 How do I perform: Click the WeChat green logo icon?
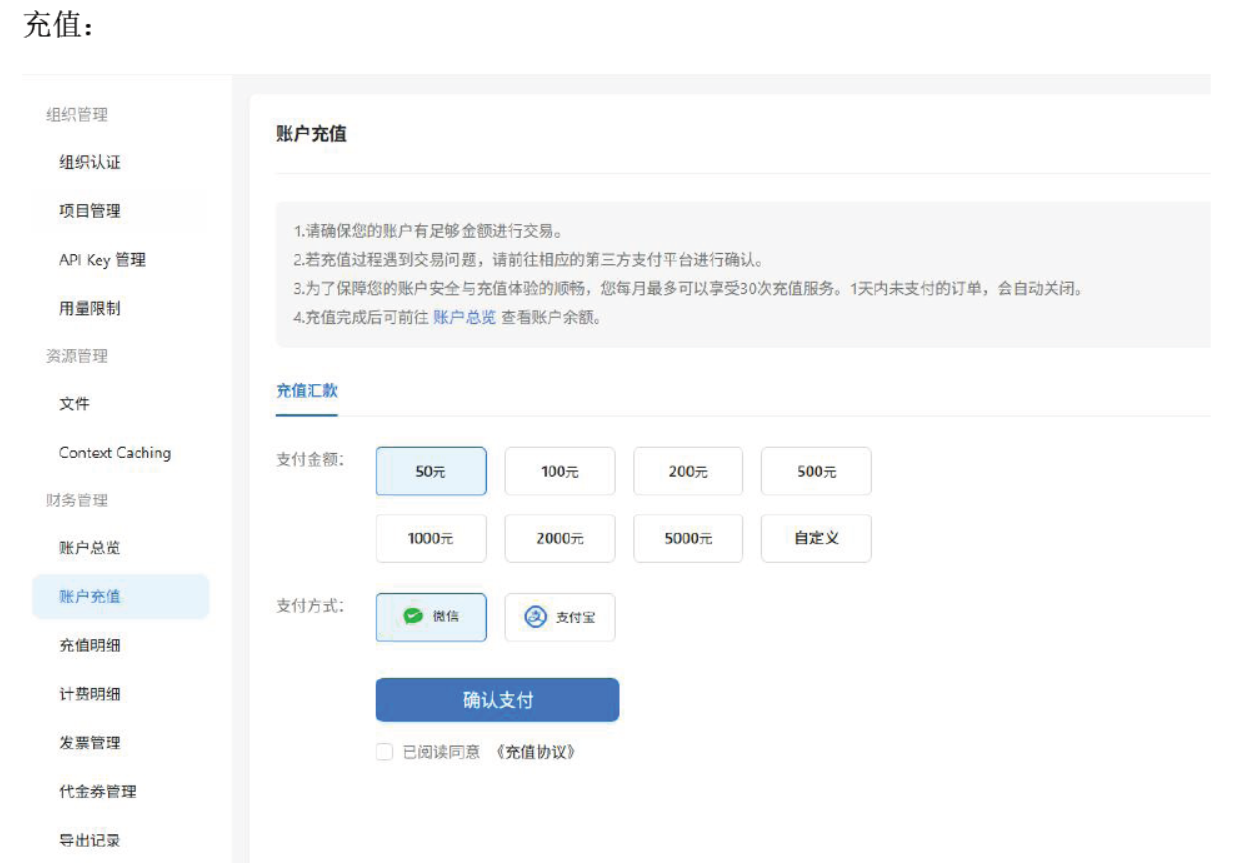[412, 616]
